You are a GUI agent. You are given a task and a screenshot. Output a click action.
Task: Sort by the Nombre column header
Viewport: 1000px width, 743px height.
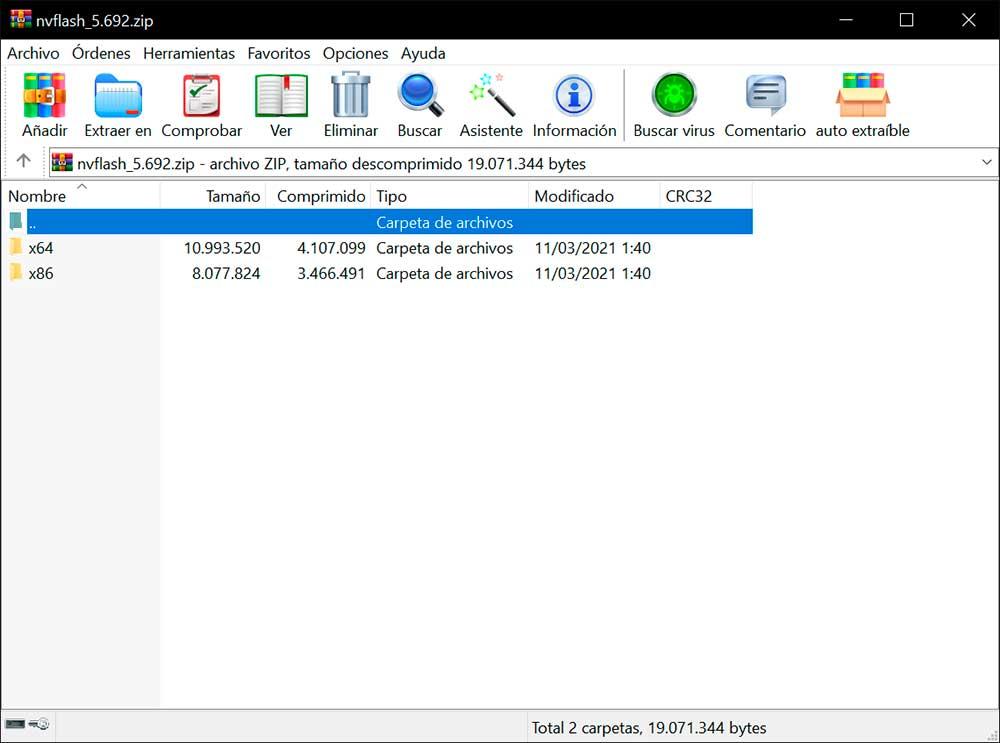point(80,195)
